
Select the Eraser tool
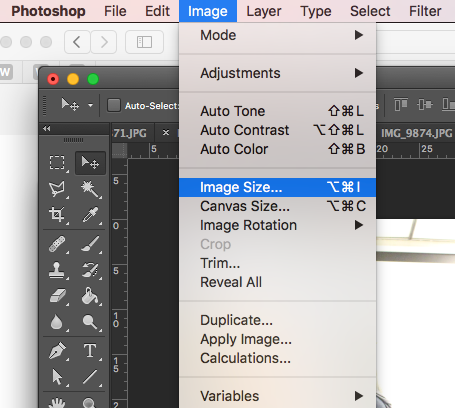coord(57,296)
